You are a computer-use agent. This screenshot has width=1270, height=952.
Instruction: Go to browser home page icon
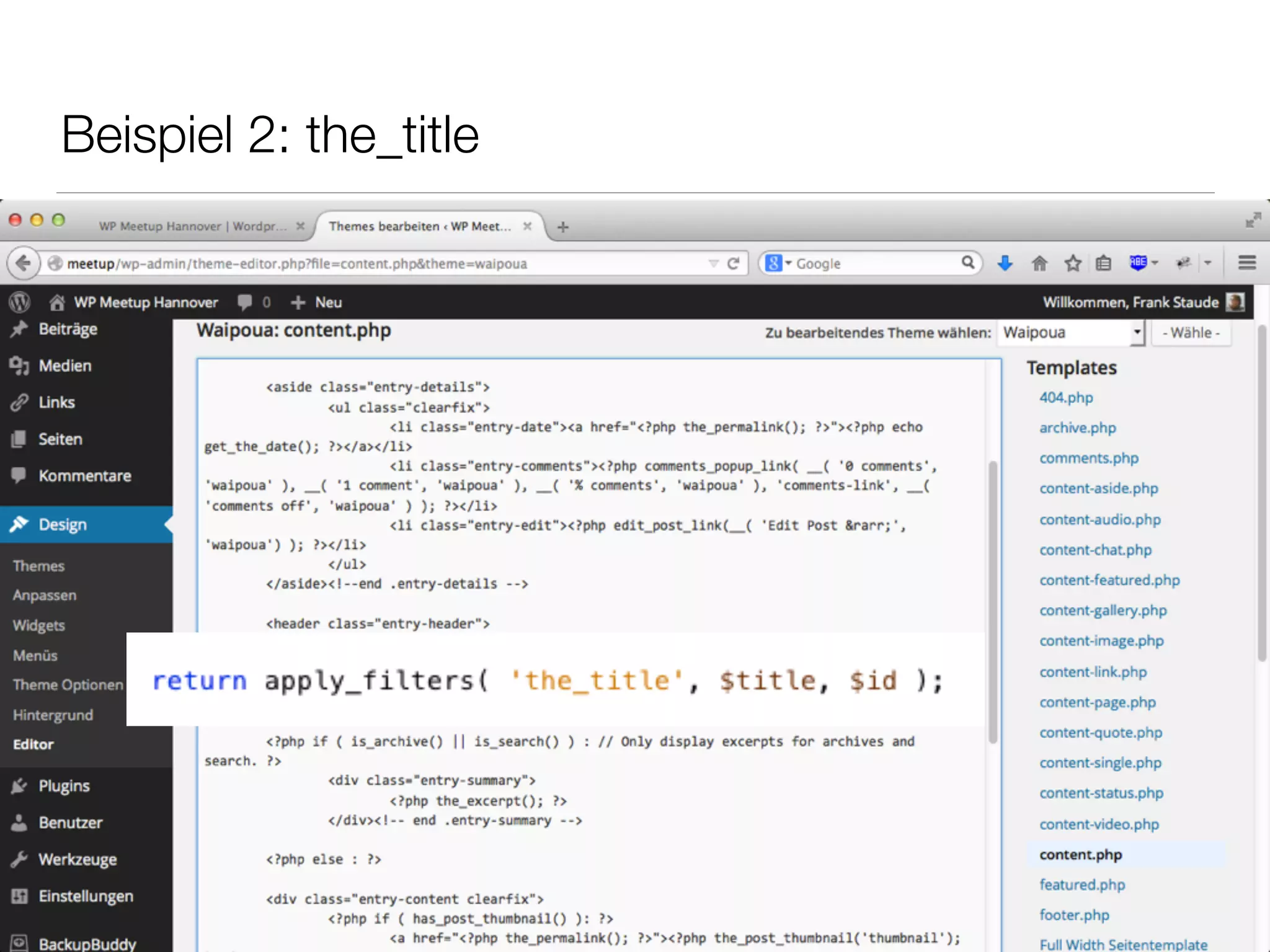pyautogui.click(x=1039, y=263)
